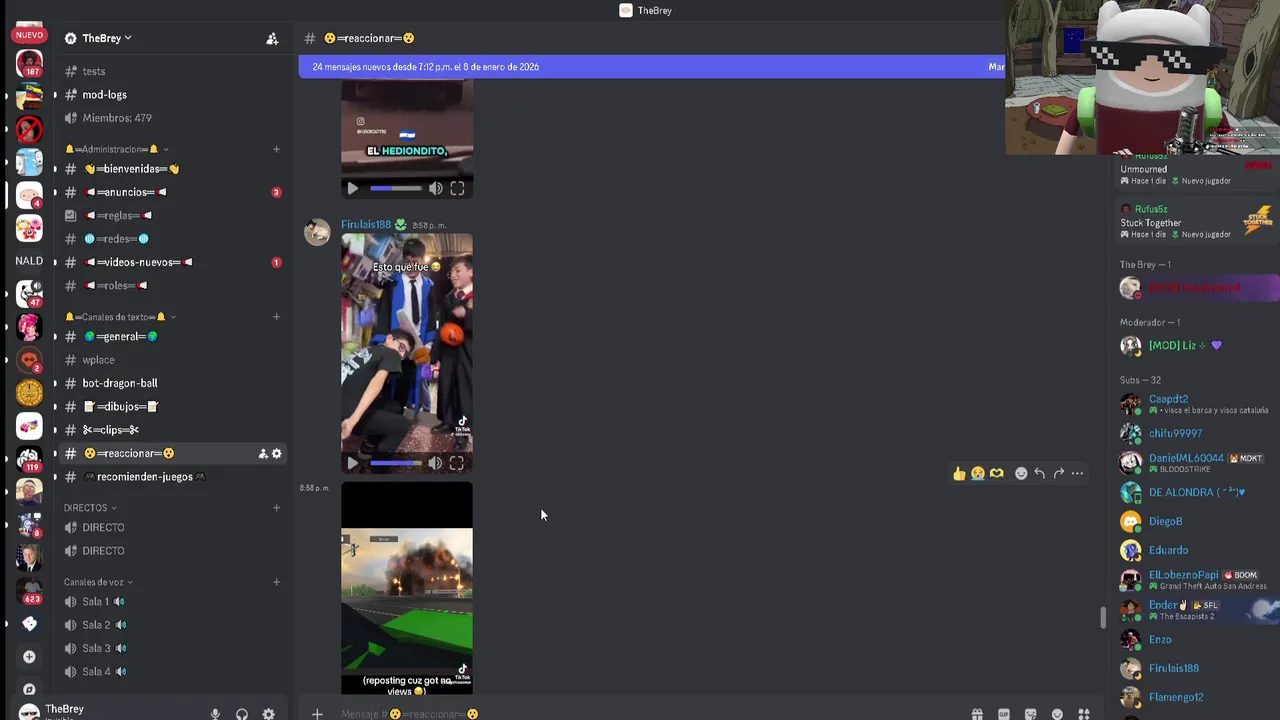Toggle headphones deafen in the user panel
Viewport: 1280px width, 720px height.
(x=242, y=714)
